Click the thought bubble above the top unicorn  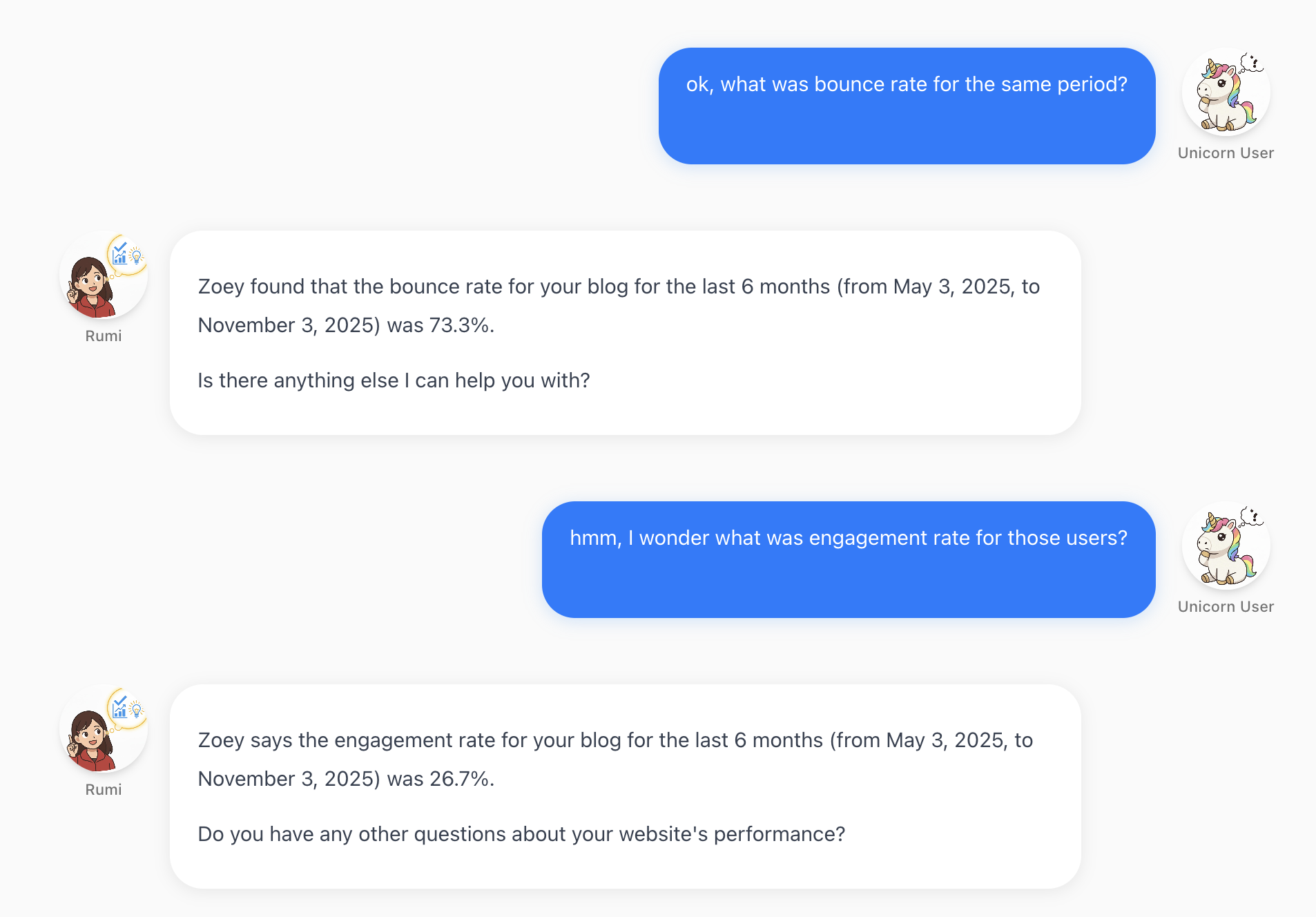tap(1251, 63)
